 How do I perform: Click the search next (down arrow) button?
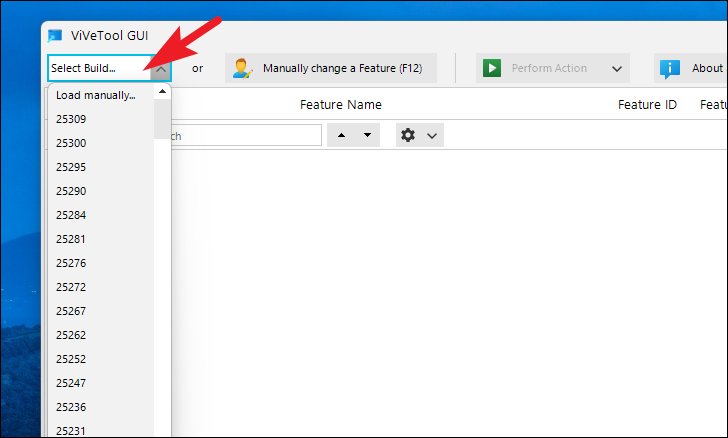[x=367, y=136]
